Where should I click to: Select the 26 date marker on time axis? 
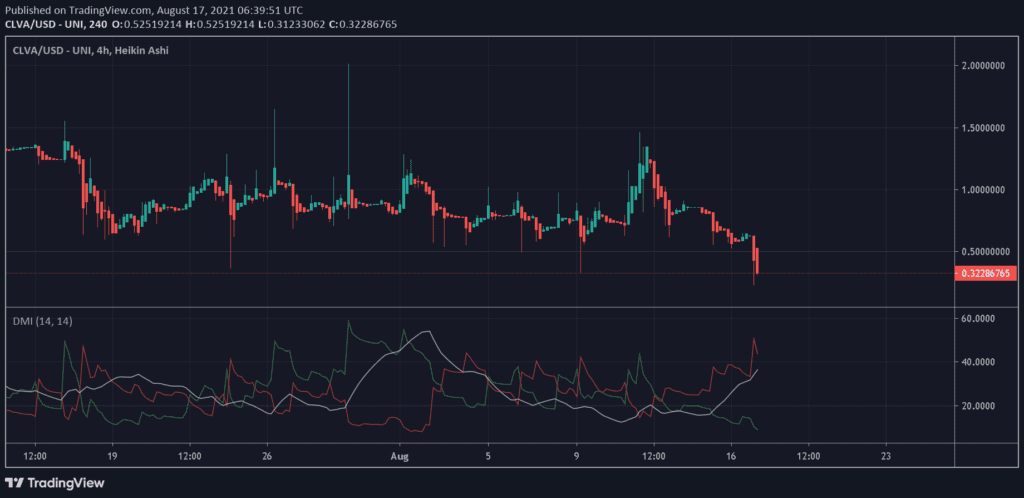[x=266, y=454]
